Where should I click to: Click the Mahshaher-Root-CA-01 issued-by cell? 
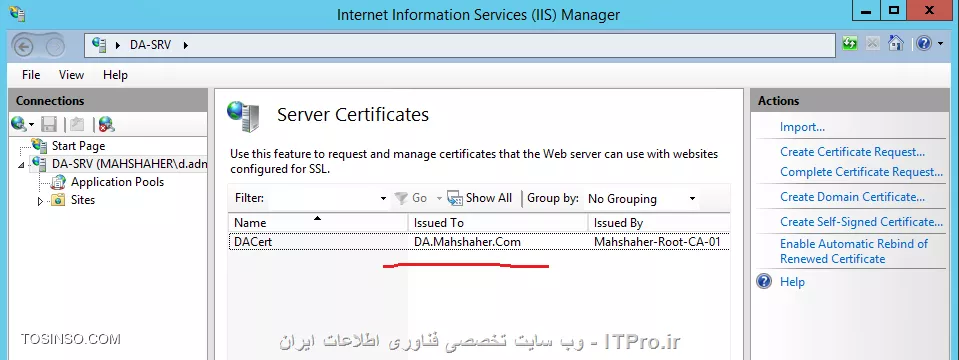[x=657, y=241]
